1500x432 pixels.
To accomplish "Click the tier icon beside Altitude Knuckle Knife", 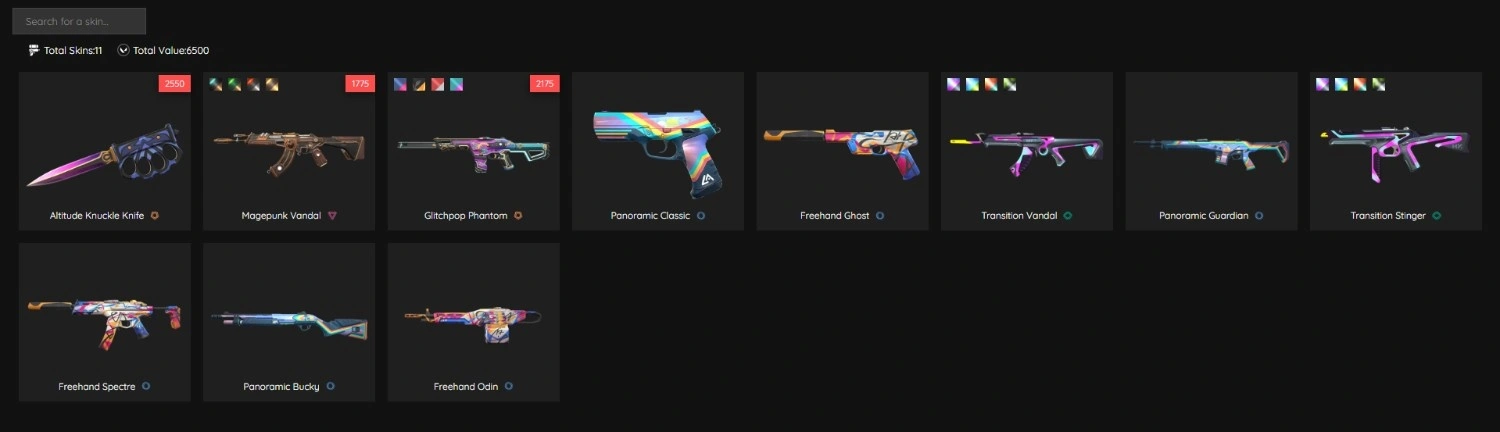I will (x=155, y=215).
